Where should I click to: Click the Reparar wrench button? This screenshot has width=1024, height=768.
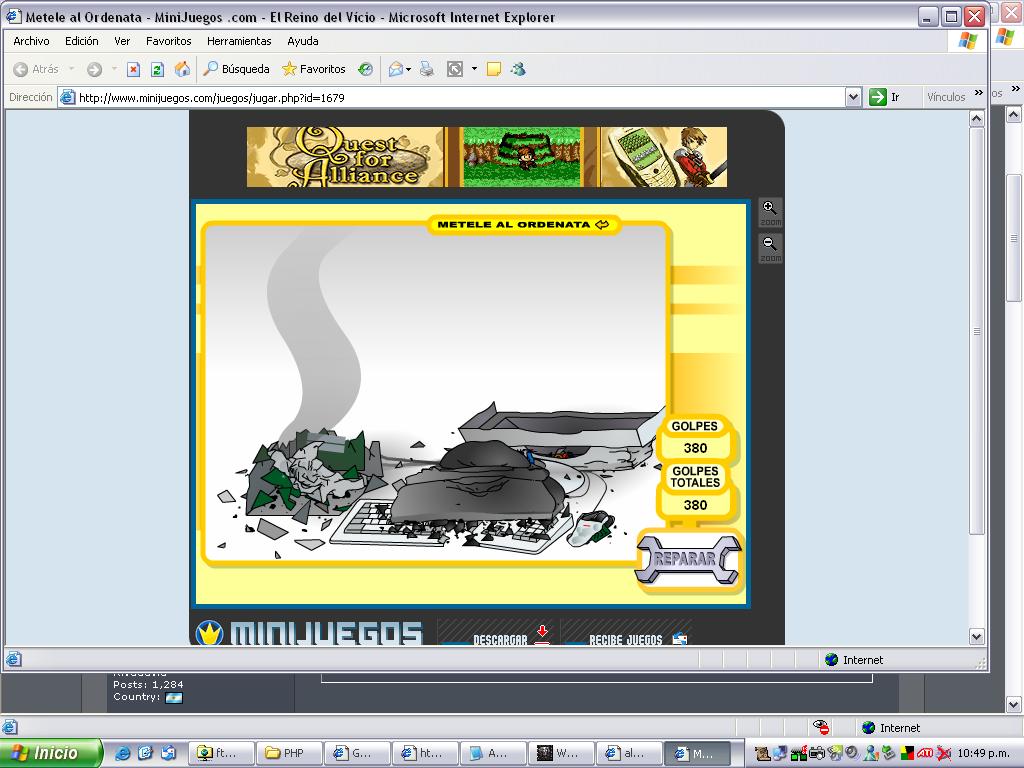point(688,559)
